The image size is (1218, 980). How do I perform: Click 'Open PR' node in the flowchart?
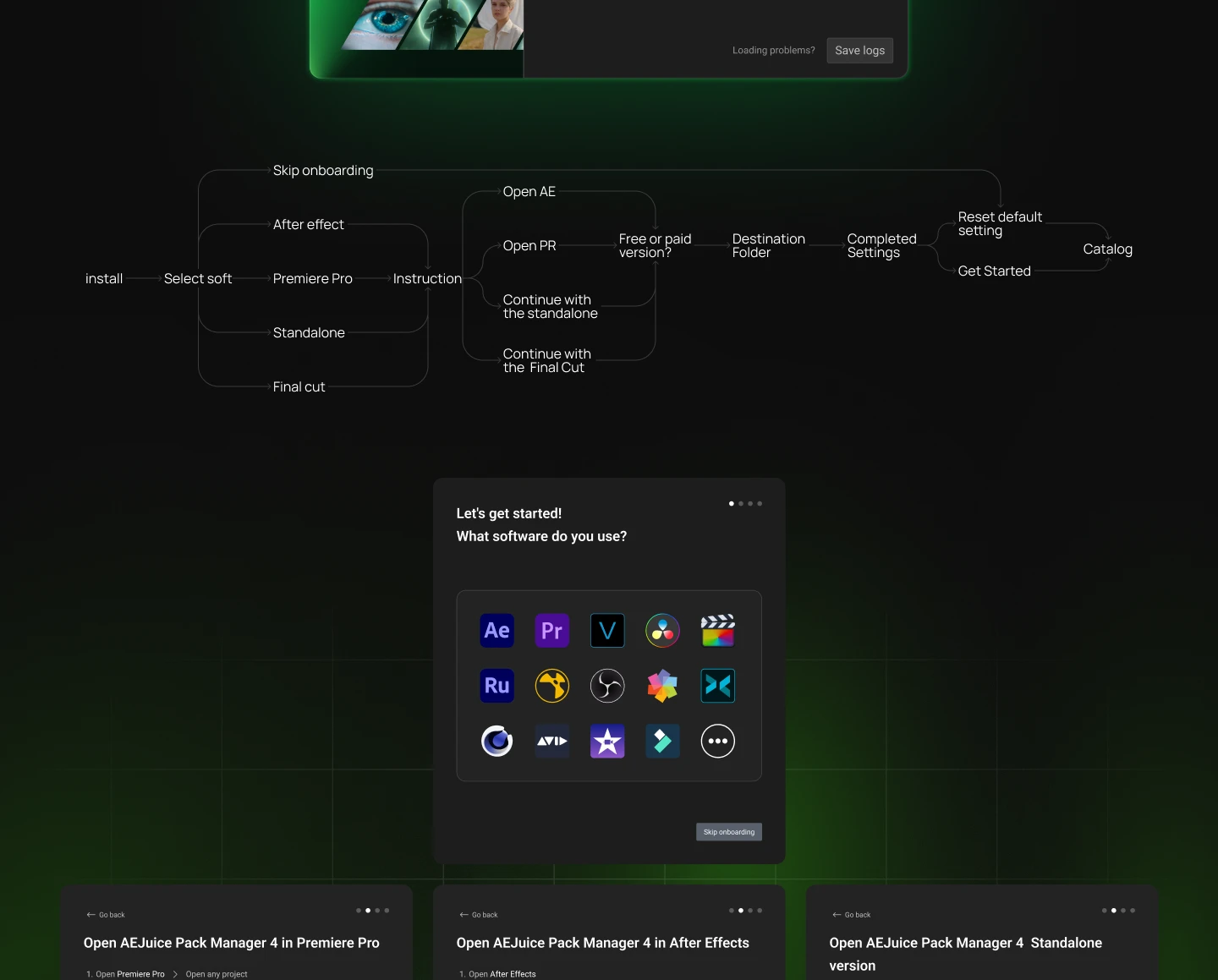pos(529,246)
